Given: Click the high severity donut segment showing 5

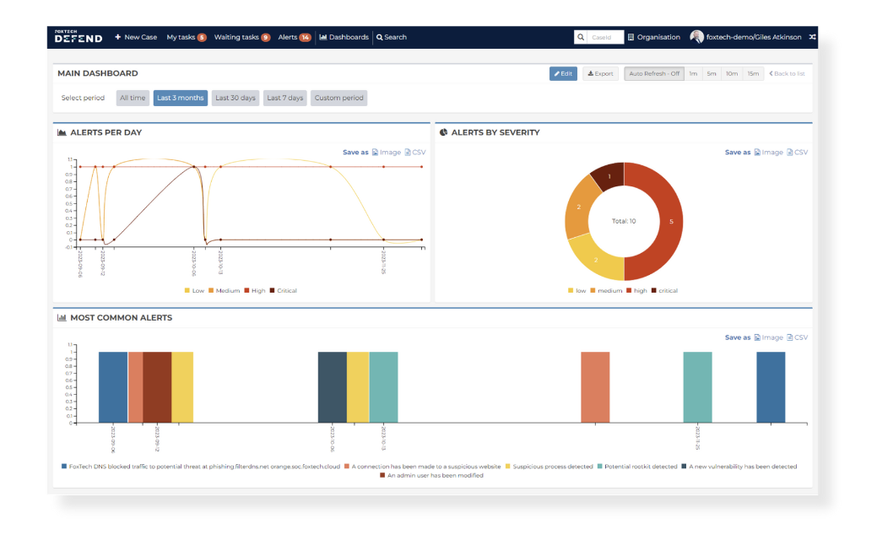Looking at the screenshot, I should (670, 221).
